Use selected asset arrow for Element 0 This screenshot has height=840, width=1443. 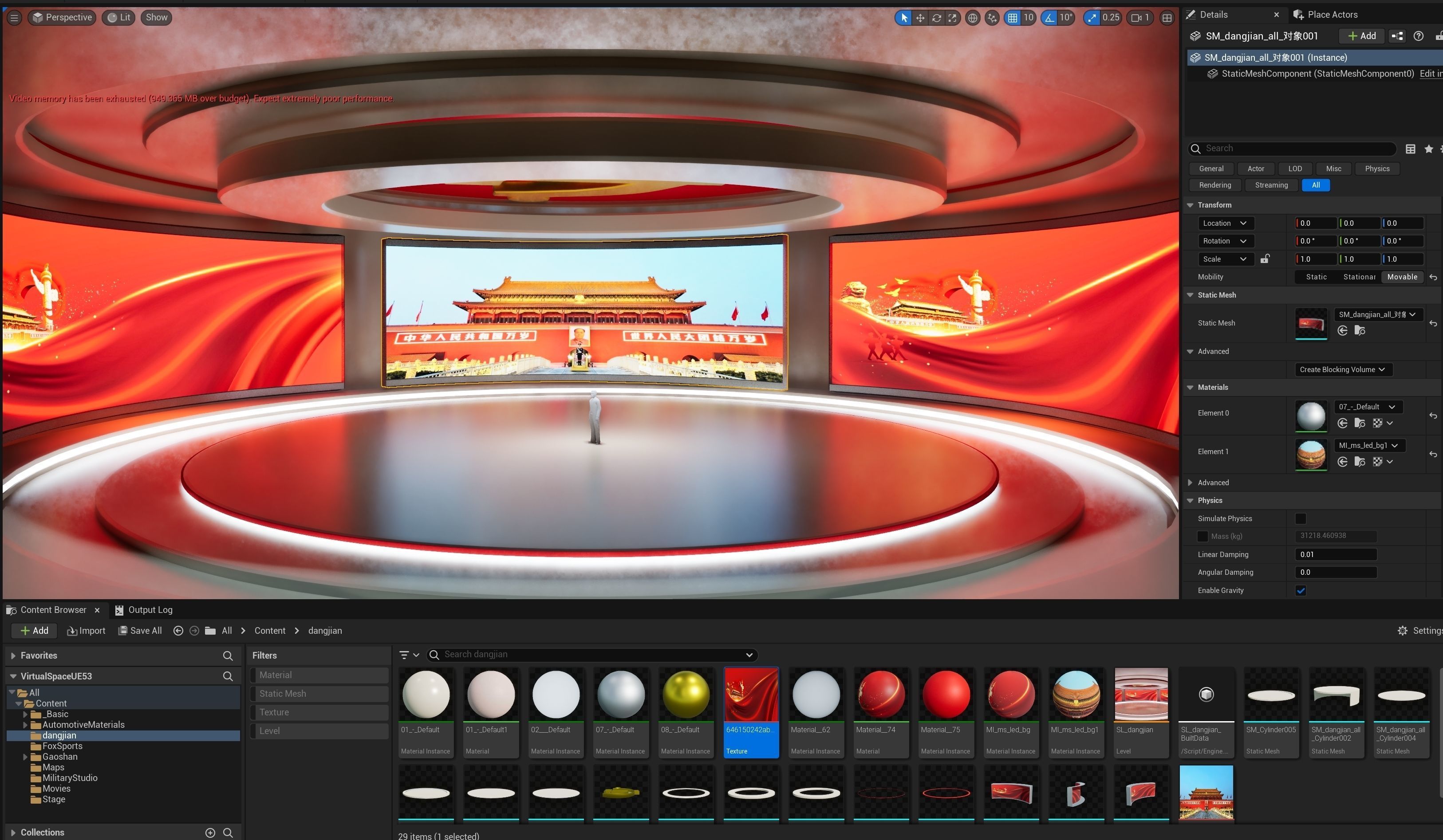point(1342,423)
